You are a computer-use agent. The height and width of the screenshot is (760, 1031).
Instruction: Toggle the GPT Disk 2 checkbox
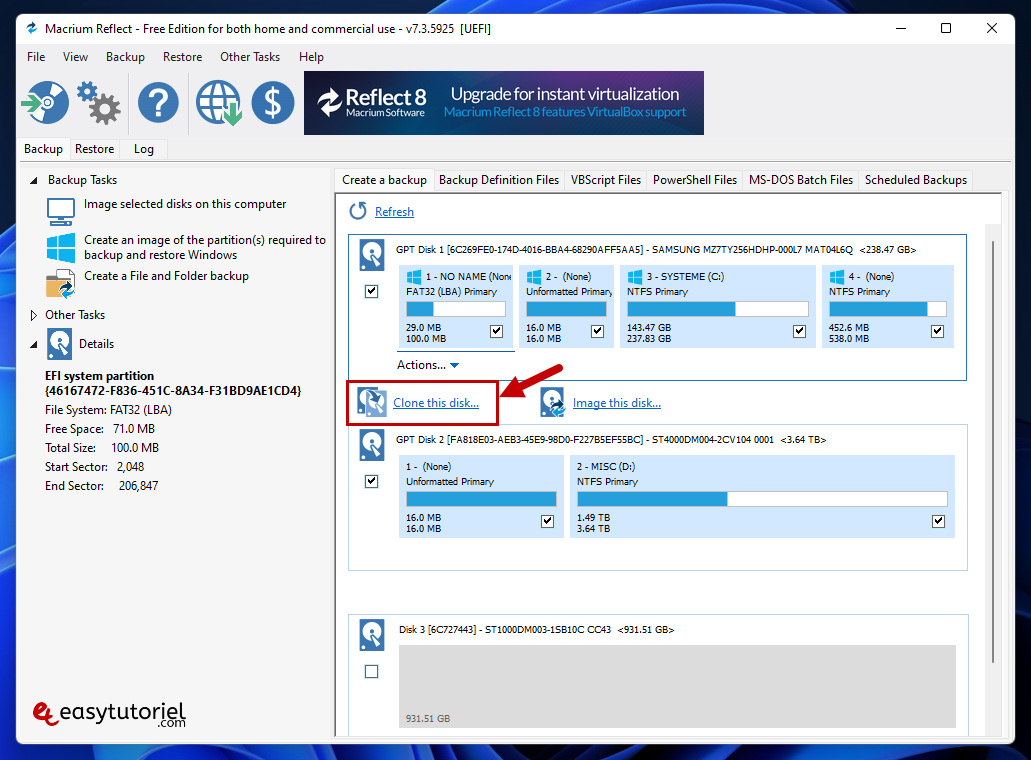tap(372, 481)
